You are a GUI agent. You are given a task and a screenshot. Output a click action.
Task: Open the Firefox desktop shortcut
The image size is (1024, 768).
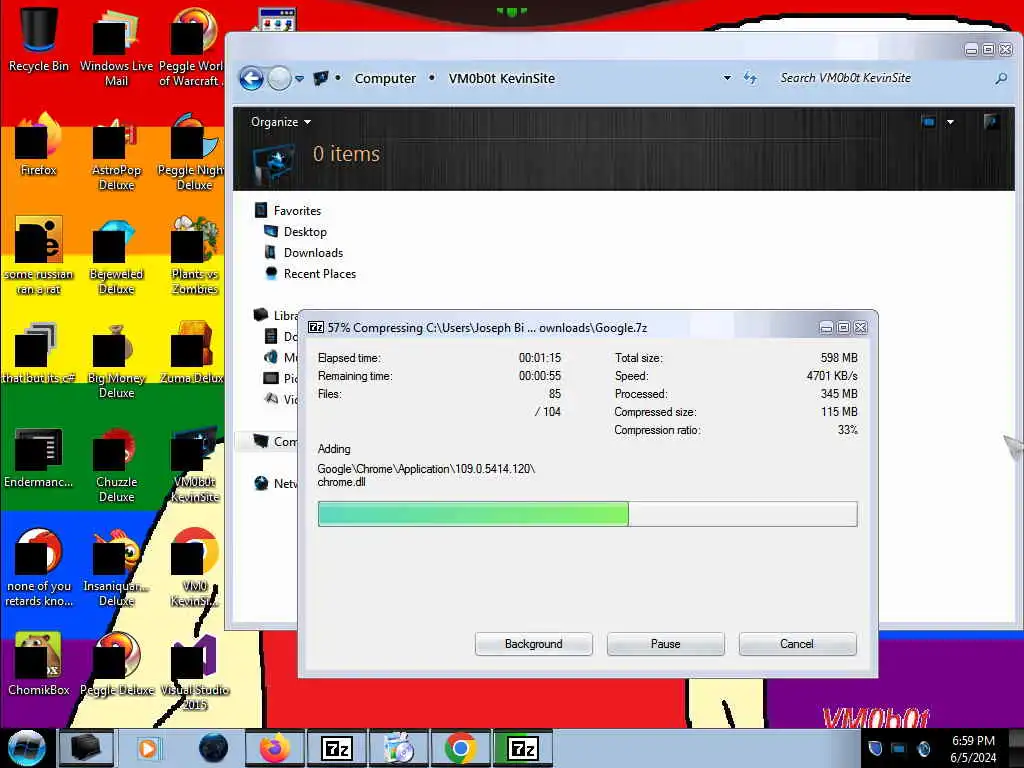pos(39,144)
